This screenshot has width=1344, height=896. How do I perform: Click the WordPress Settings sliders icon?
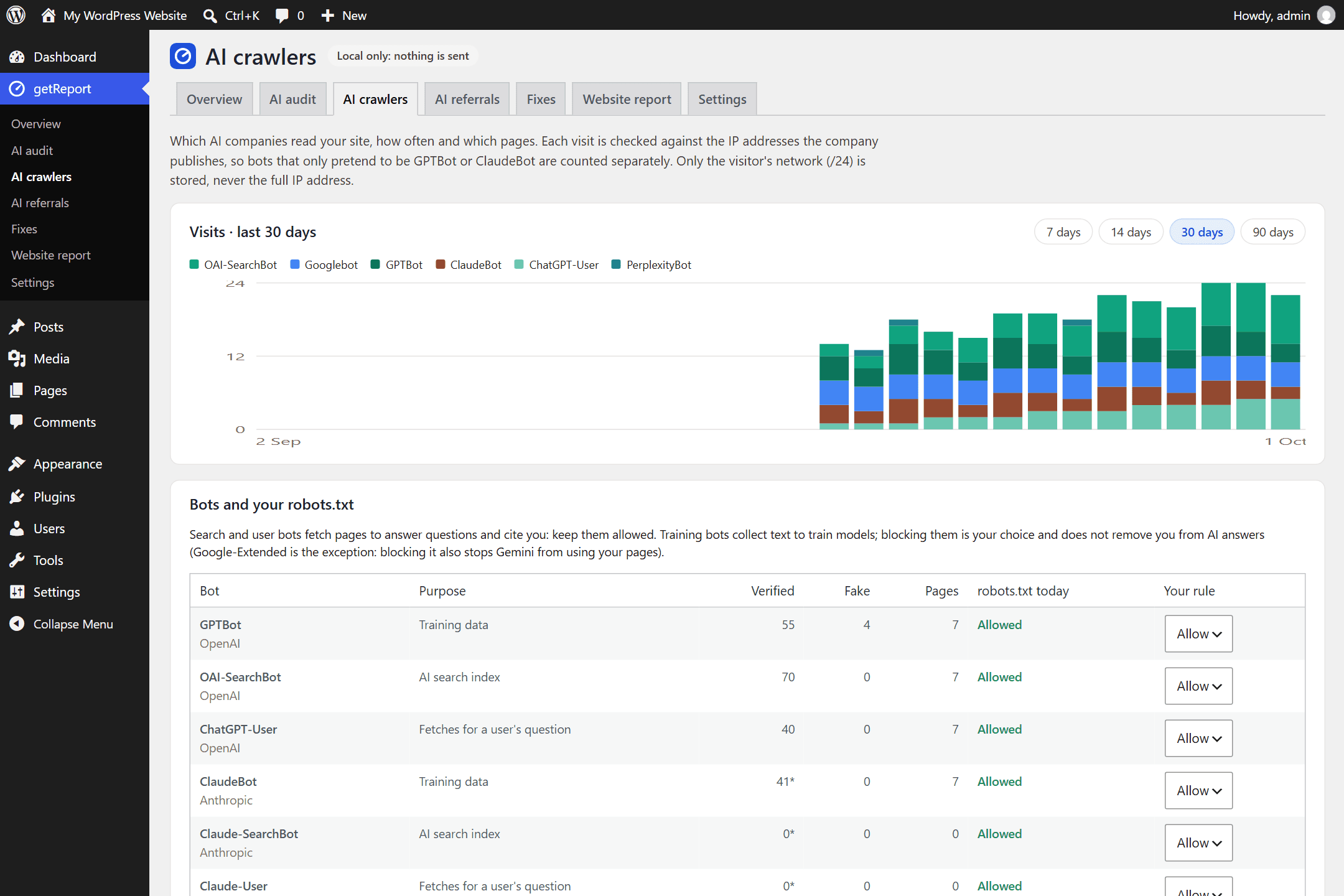(x=17, y=592)
